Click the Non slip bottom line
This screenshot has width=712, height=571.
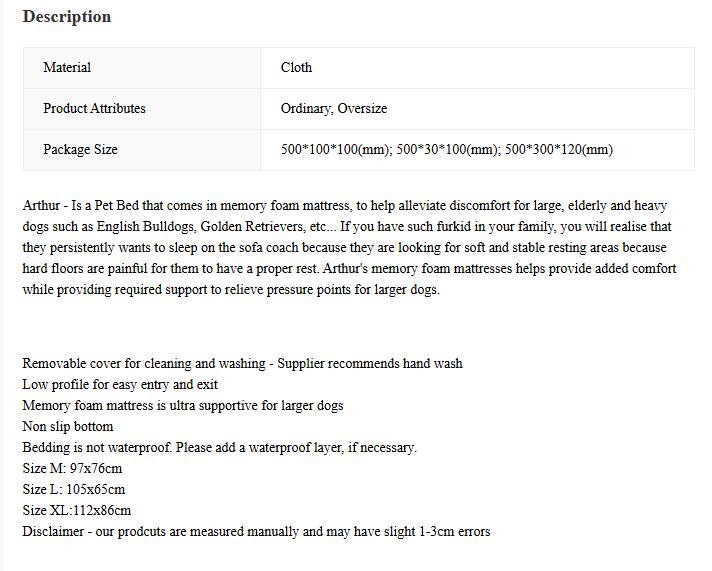[68, 426]
